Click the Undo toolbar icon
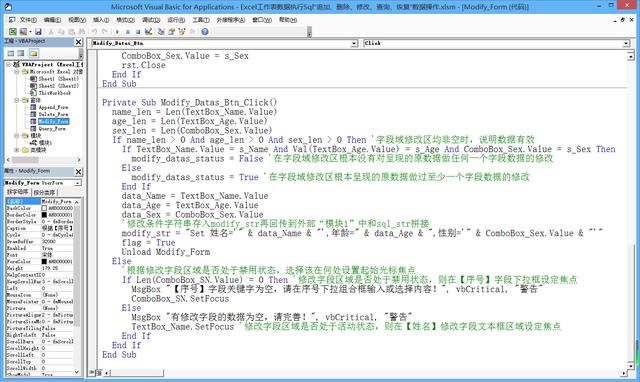This screenshot has width=640, height=382. tap(95, 31)
